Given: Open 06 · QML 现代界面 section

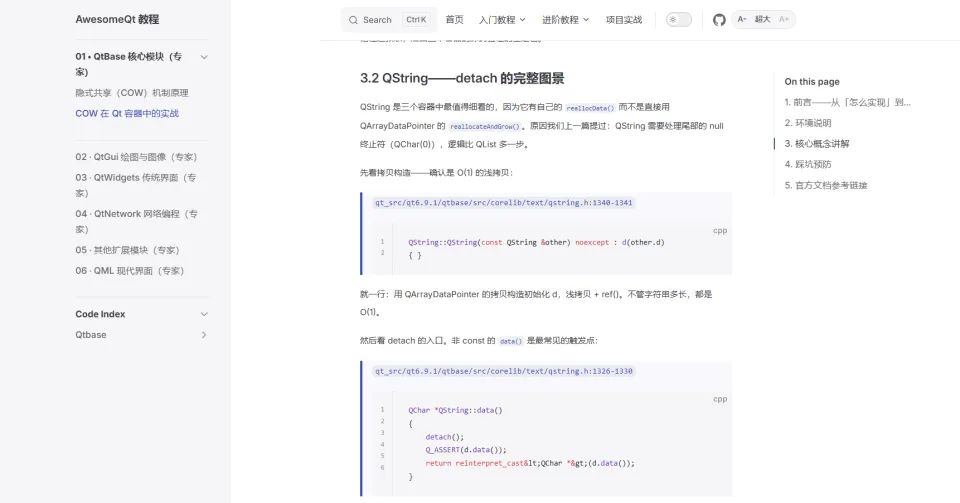Looking at the screenshot, I should [x=129, y=270].
